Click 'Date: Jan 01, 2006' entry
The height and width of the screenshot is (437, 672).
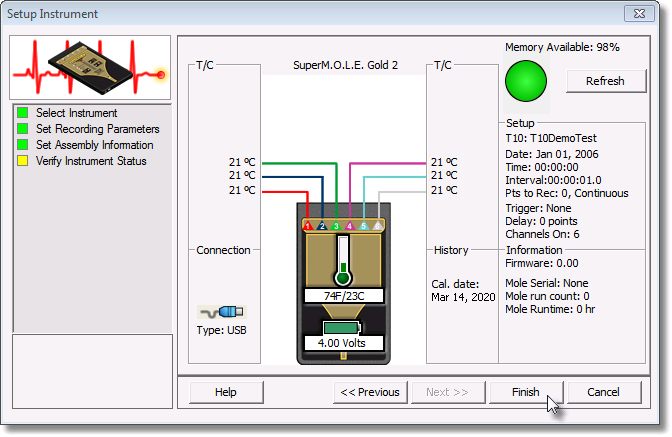pos(552,154)
